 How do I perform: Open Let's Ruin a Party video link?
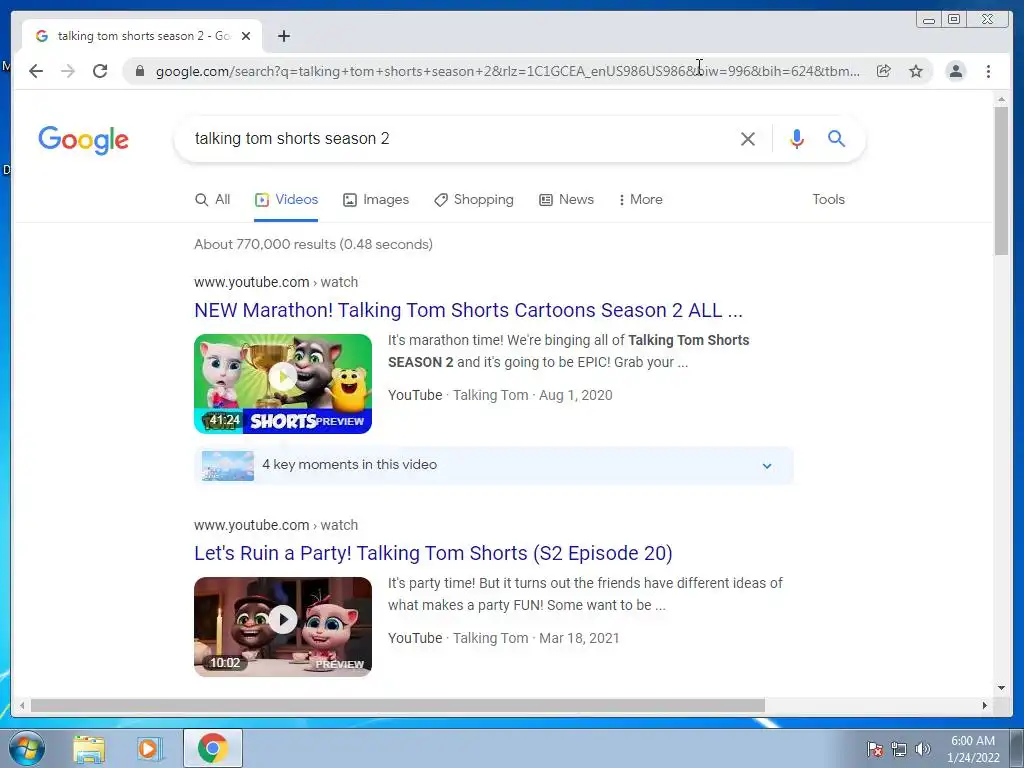(433, 552)
